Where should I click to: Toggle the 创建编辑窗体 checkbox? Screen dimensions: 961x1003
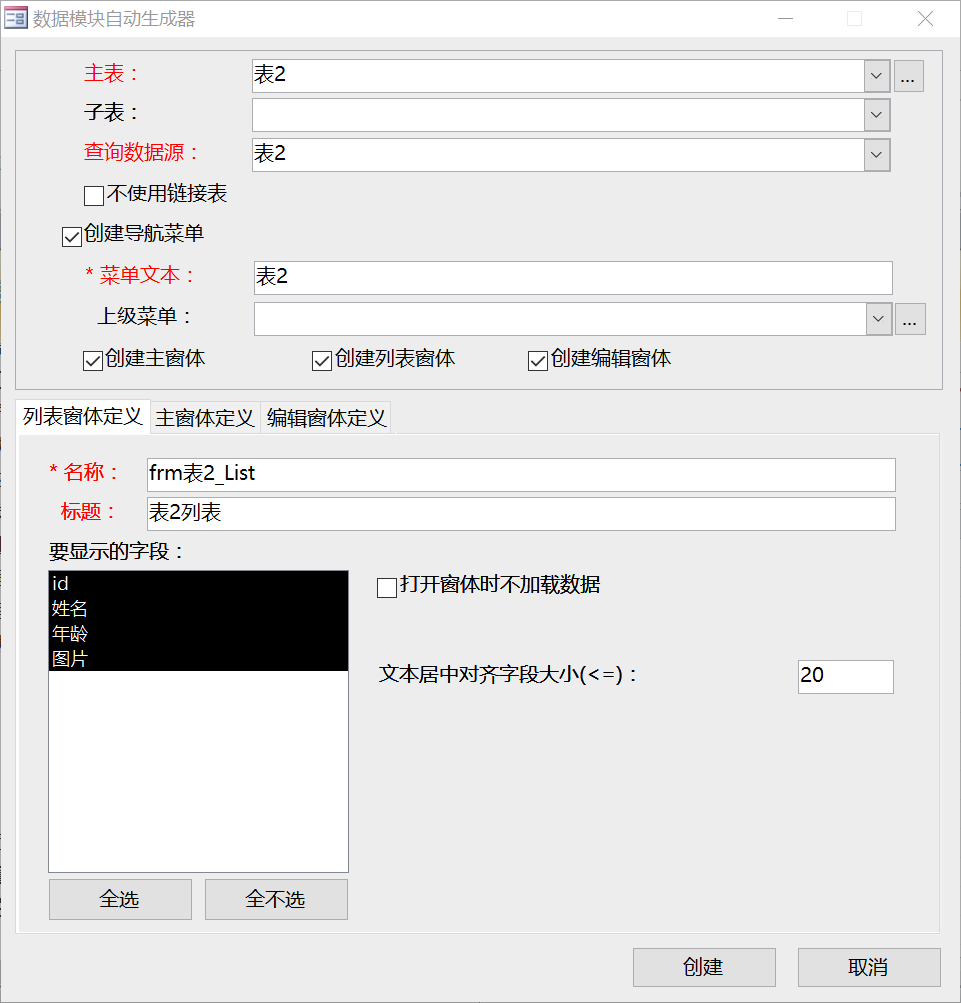537,361
